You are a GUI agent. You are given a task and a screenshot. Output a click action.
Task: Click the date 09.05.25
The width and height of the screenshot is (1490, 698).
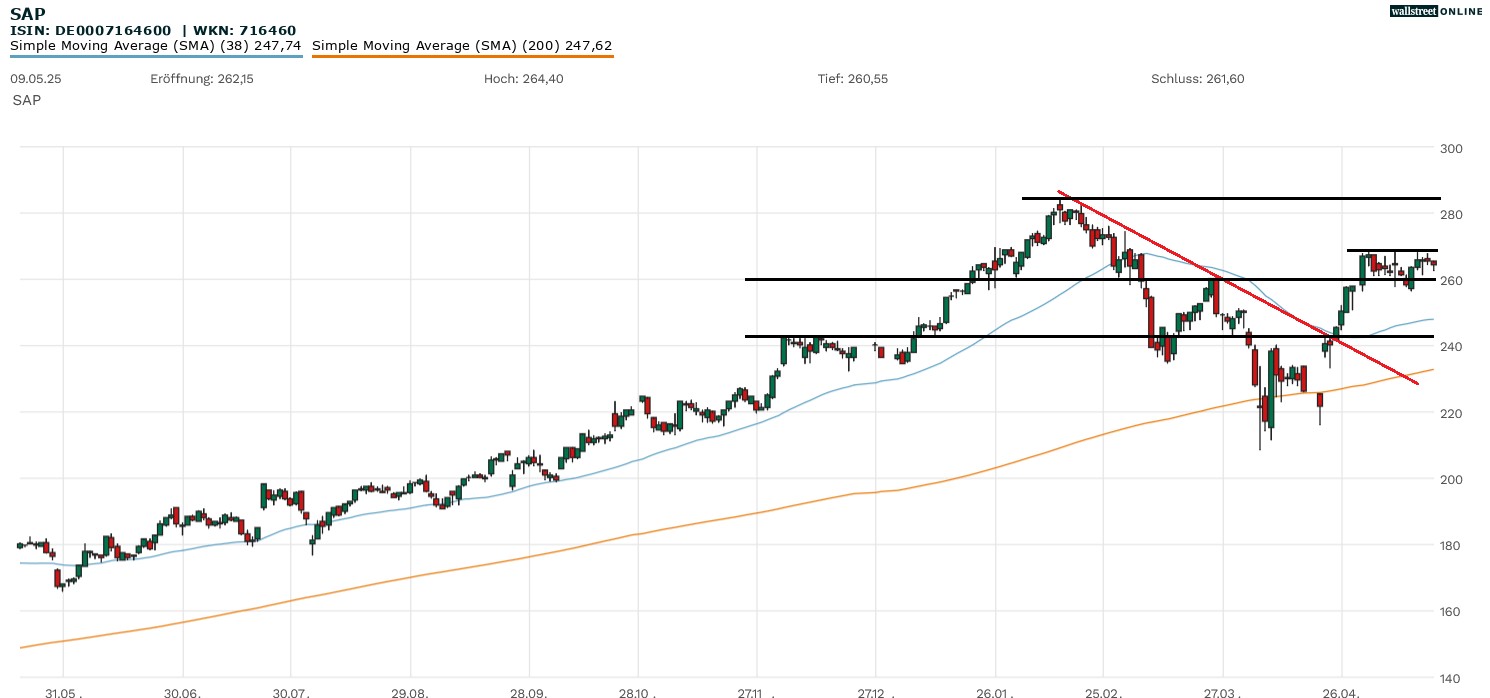[x=36, y=79]
